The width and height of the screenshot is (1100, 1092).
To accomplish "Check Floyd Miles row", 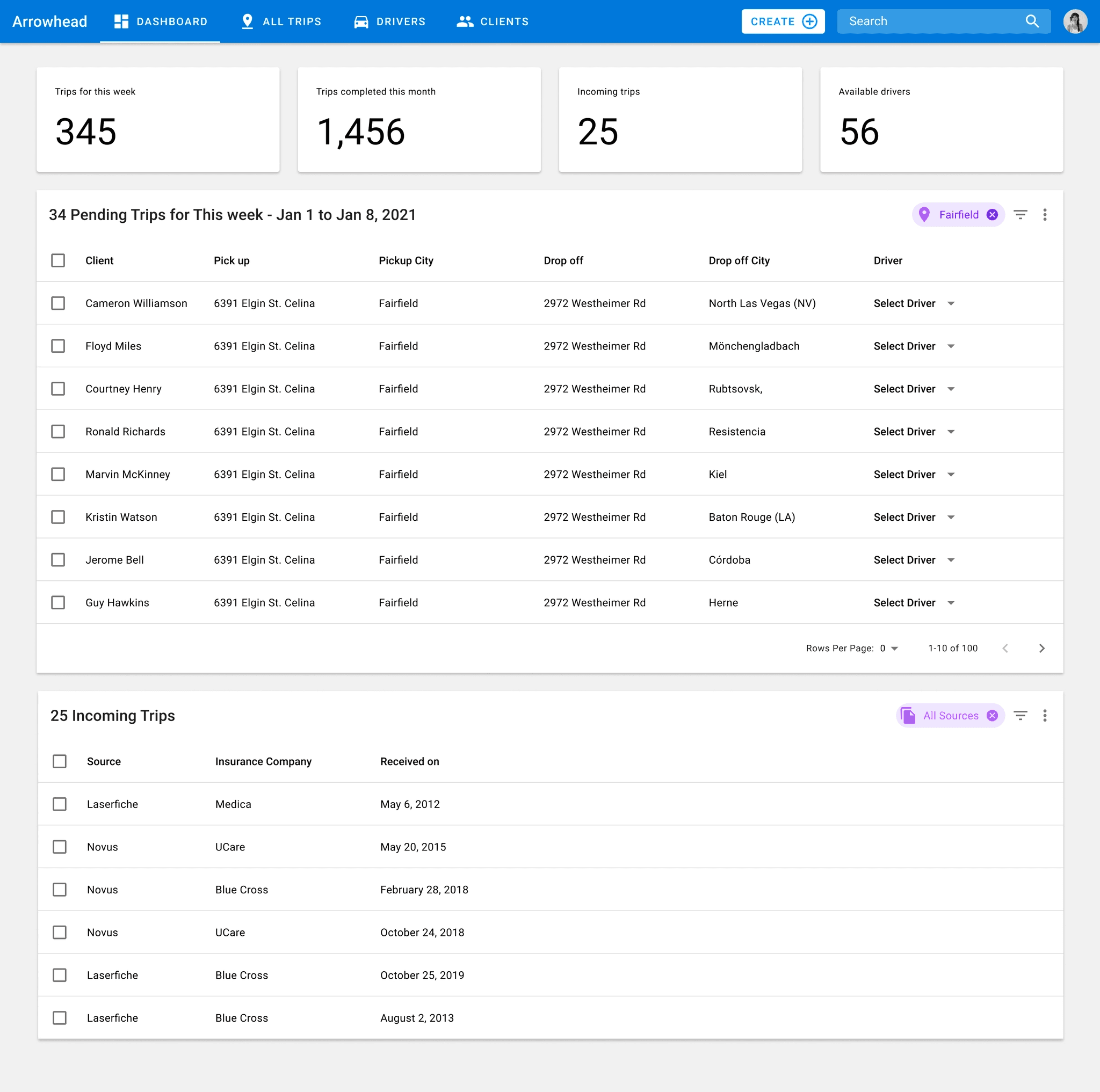I will click(58, 346).
